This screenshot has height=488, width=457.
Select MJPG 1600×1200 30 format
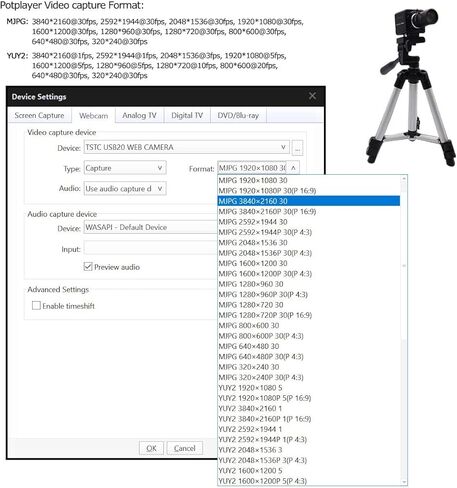click(x=309, y=263)
